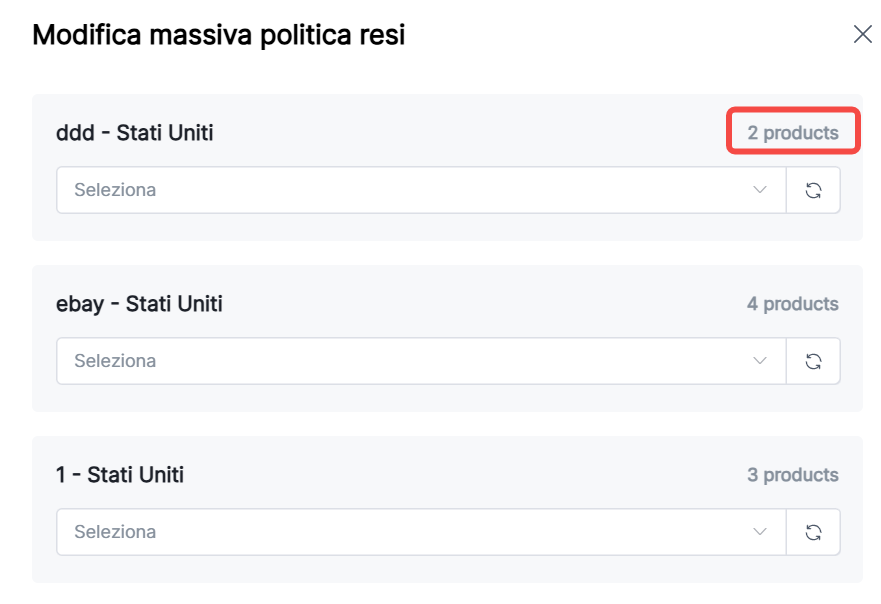Viewport: 881px width, 604px height.
Task: Select the ddd - Stati Uniti heading
Action: 135,132
